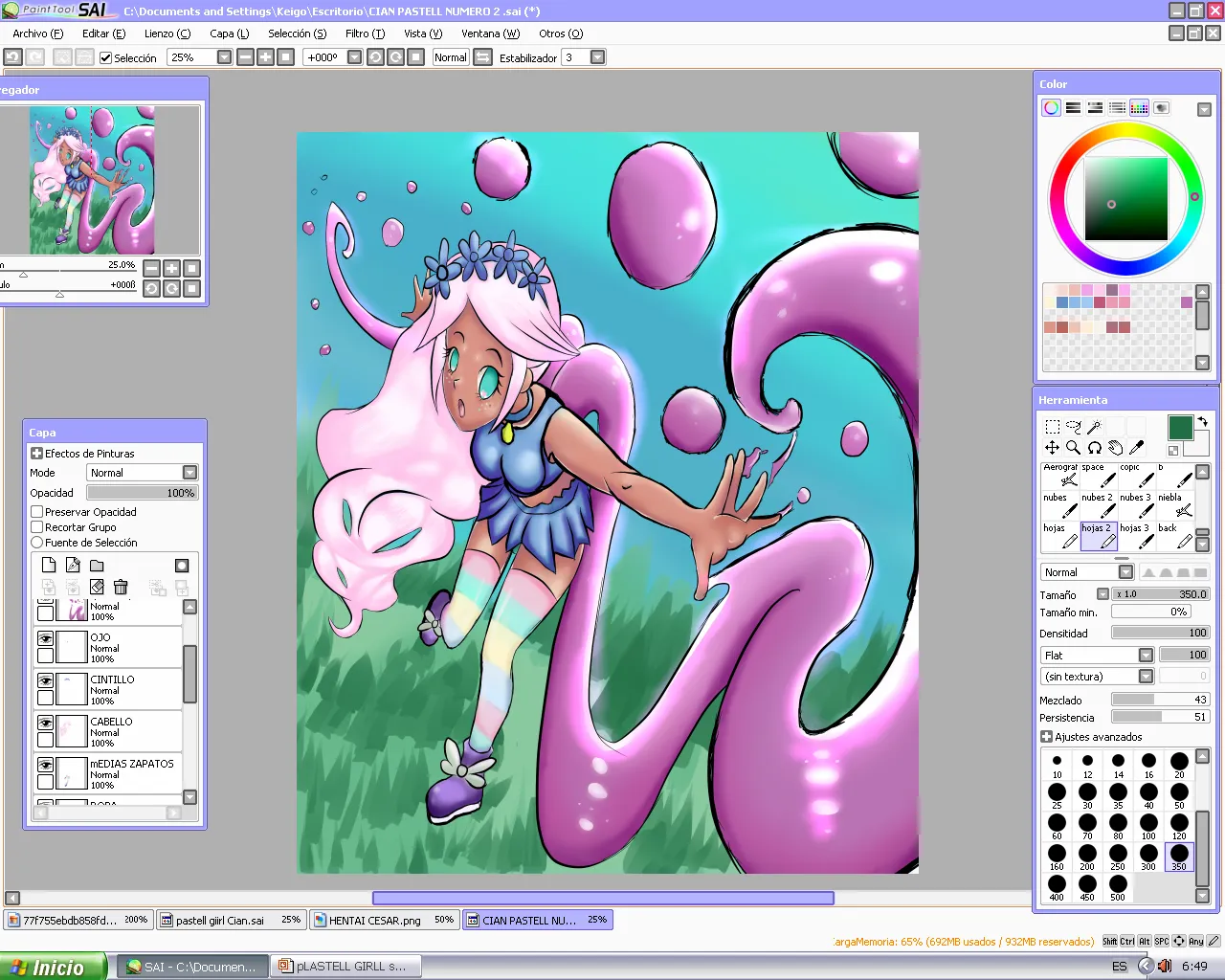Hide the CINTILLO layer eye icon
This screenshot has width=1225, height=980.
[x=45, y=679]
